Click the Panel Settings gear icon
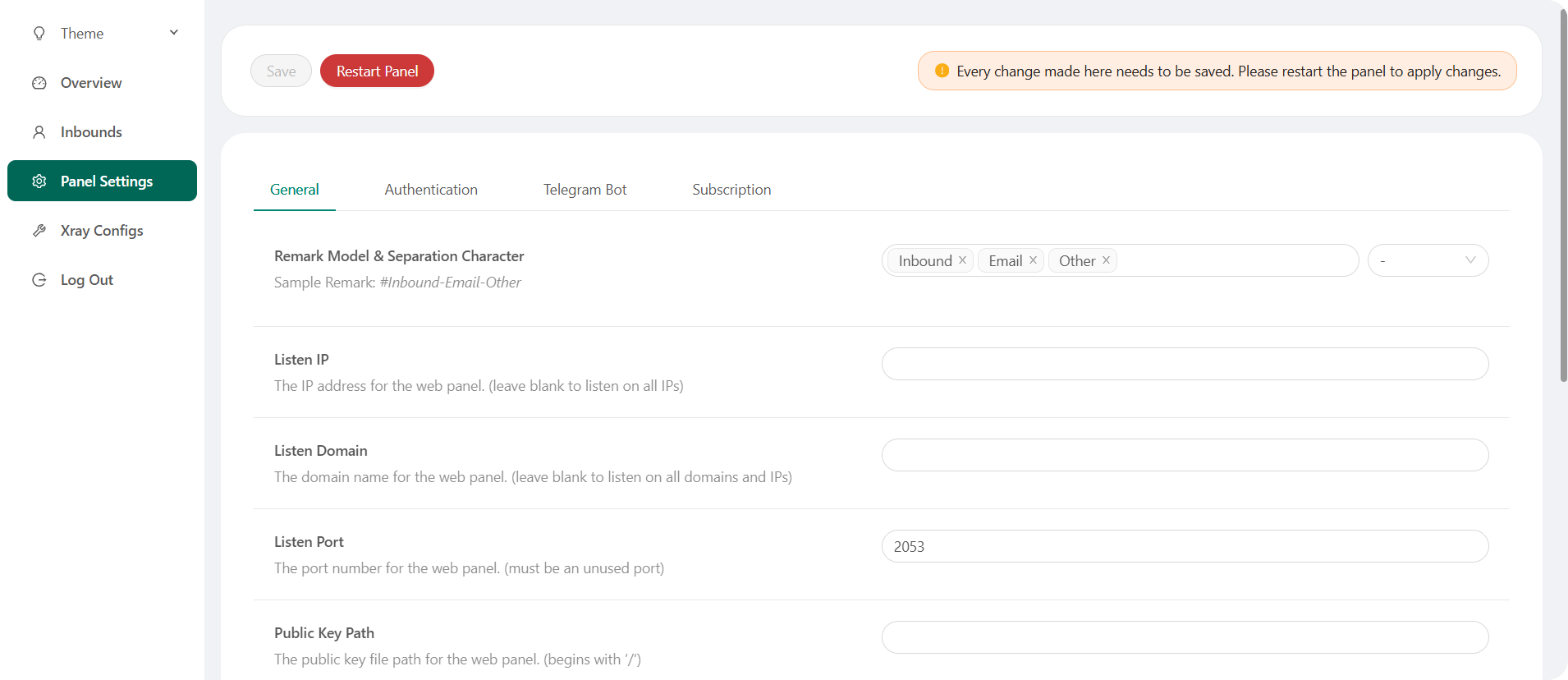Viewport: 1568px width, 680px height. [39, 181]
